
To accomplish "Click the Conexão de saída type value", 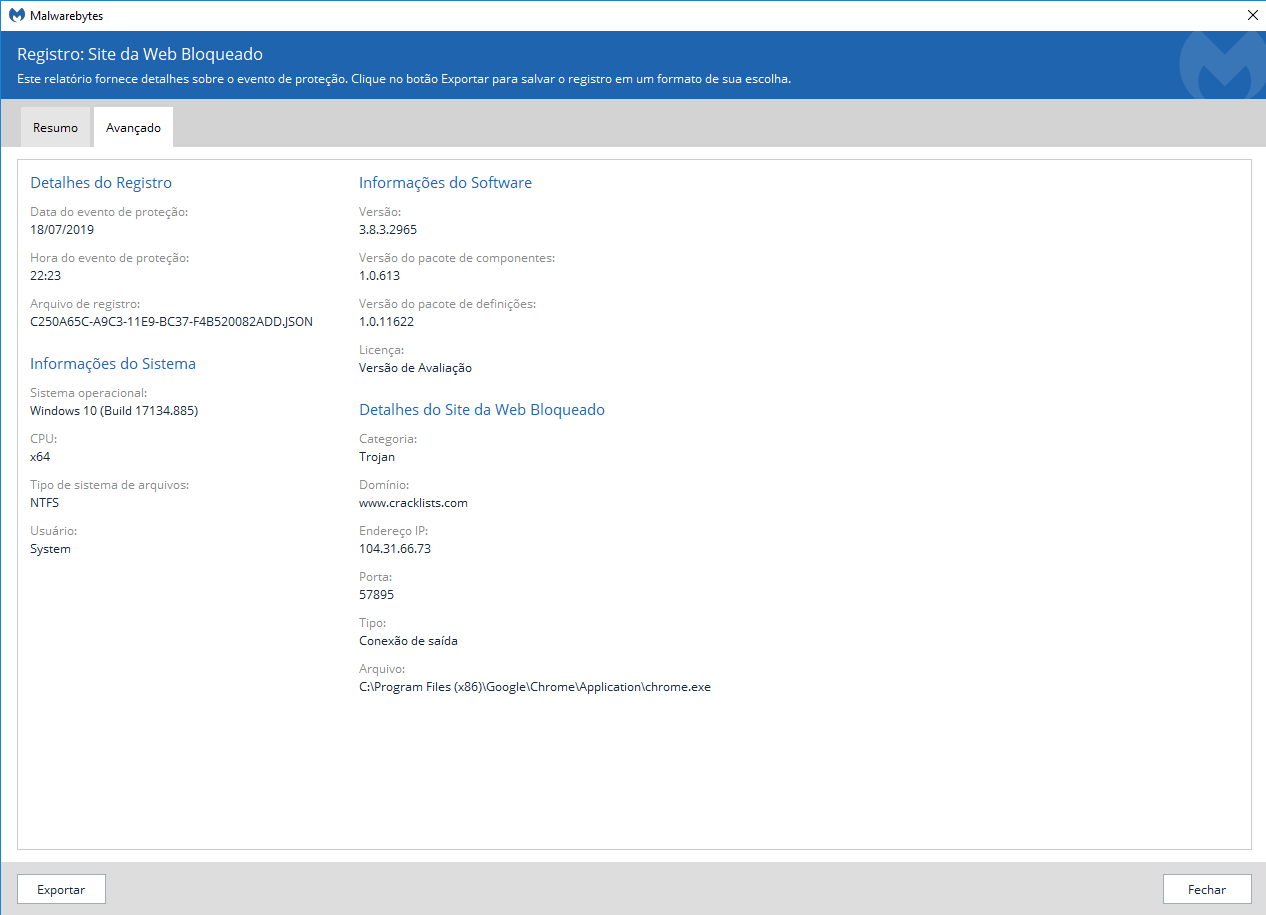I will (x=408, y=640).
